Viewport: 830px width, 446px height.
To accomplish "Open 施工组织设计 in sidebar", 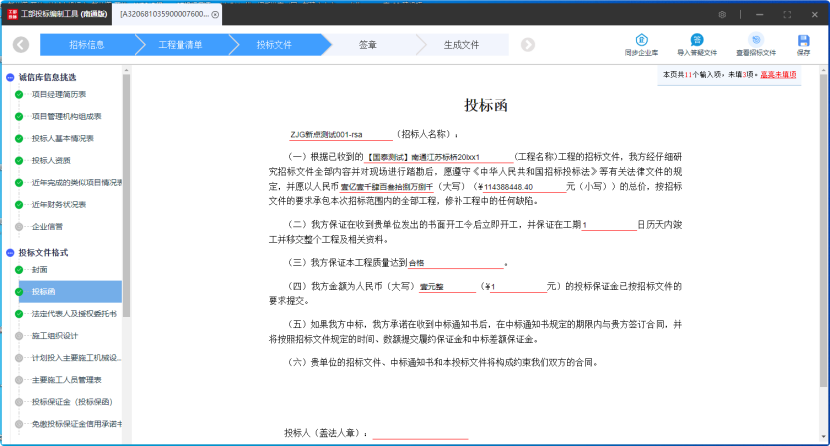I will pos(54,335).
